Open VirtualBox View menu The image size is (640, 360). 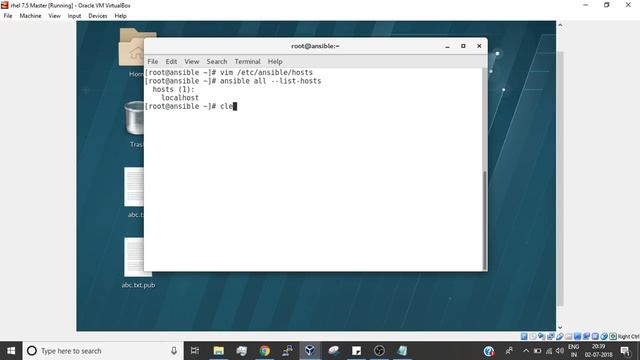pos(54,16)
